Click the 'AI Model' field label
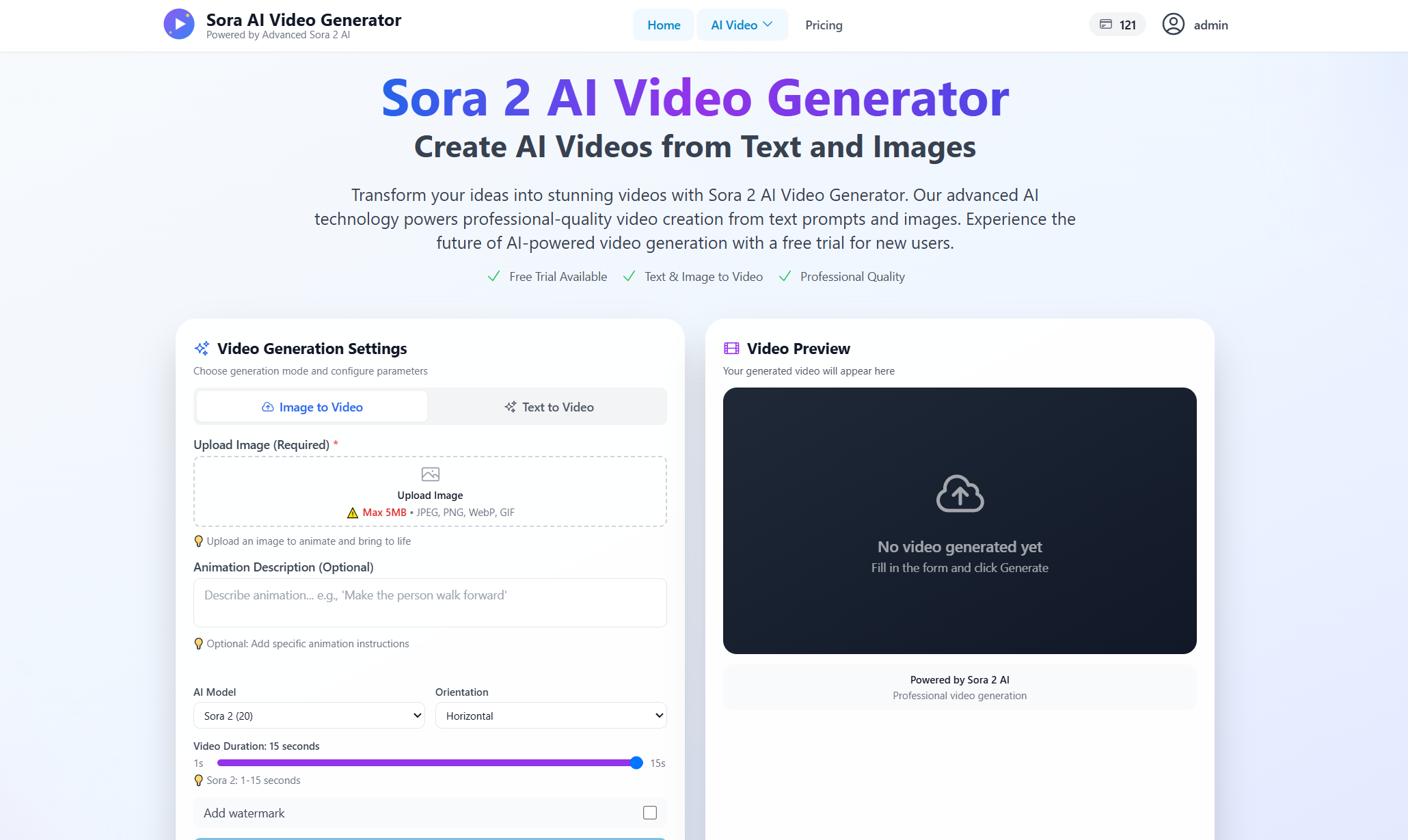Screen dimensions: 1408x840 pos(215,692)
